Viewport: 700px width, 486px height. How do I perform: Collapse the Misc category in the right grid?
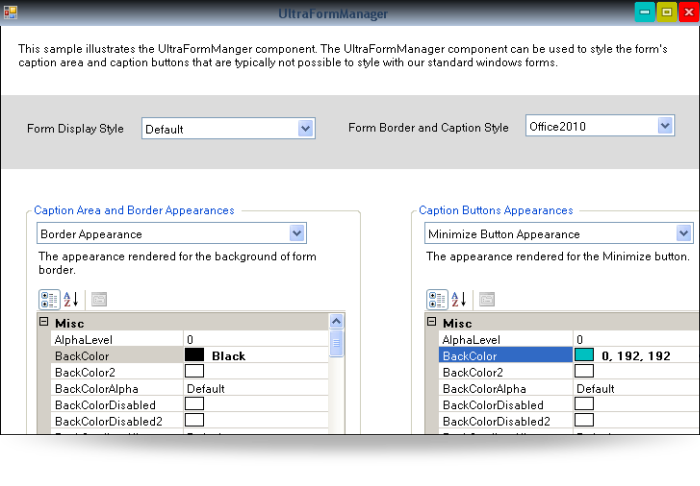coord(432,322)
